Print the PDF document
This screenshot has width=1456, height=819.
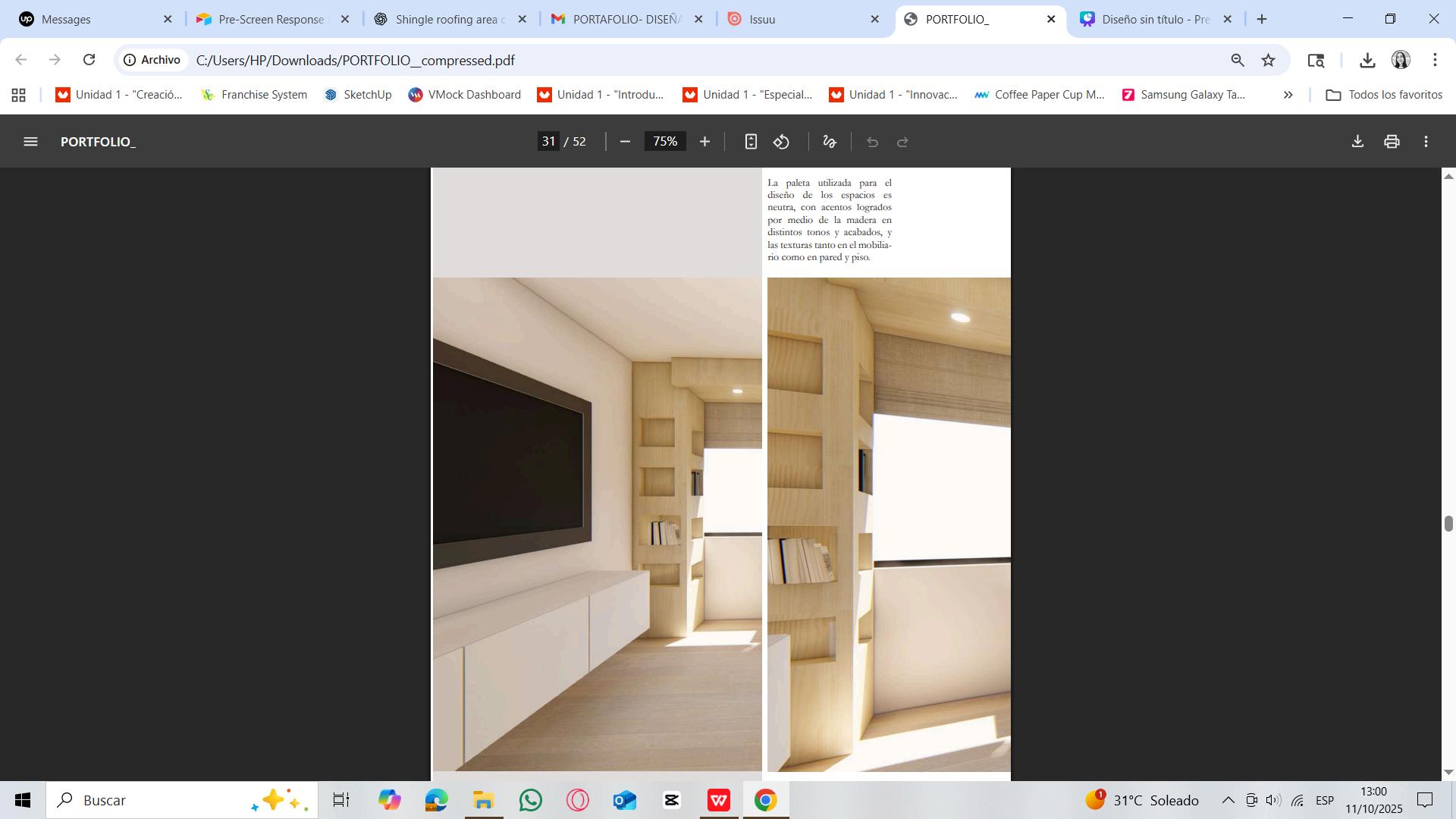click(x=1392, y=142)
